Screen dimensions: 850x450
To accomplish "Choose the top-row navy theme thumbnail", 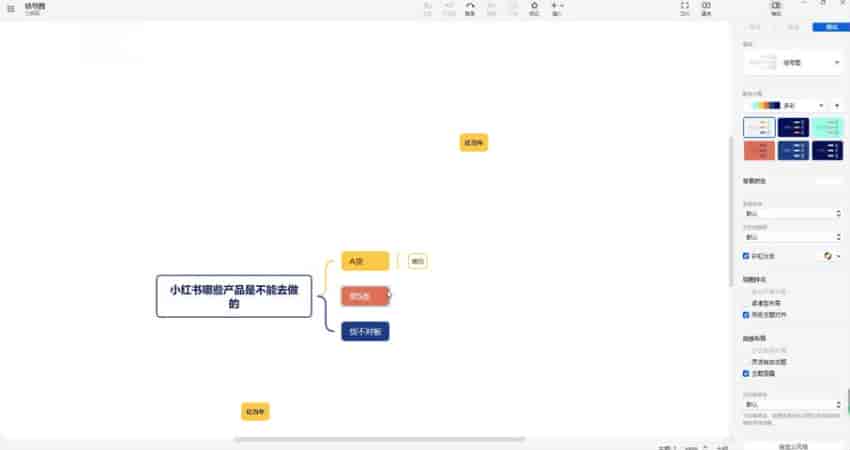I will (793, 127).
